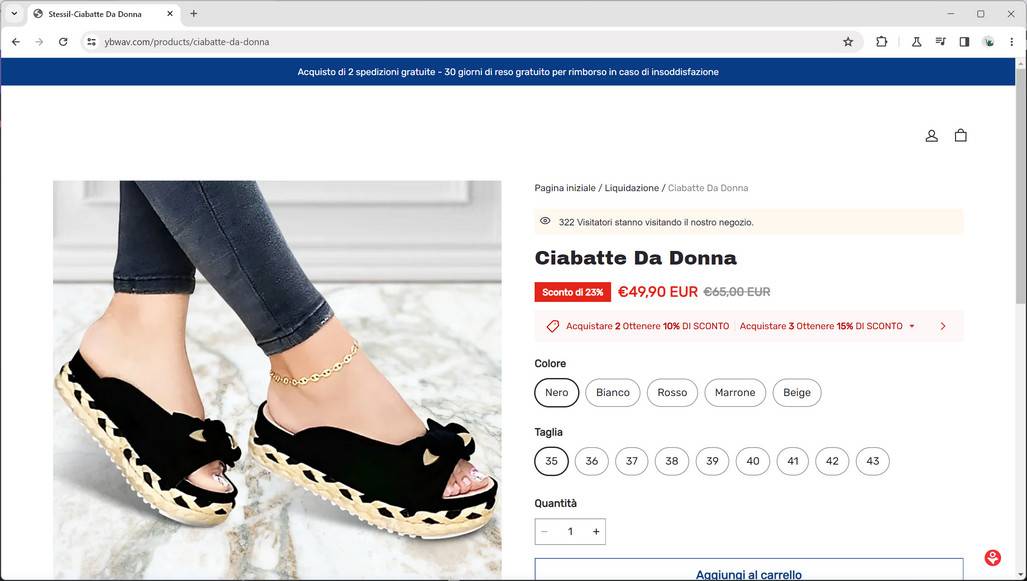This screenshot has width=1027, height=581.
Task: Click the eye visitors icon
Action: pos(545,221)
